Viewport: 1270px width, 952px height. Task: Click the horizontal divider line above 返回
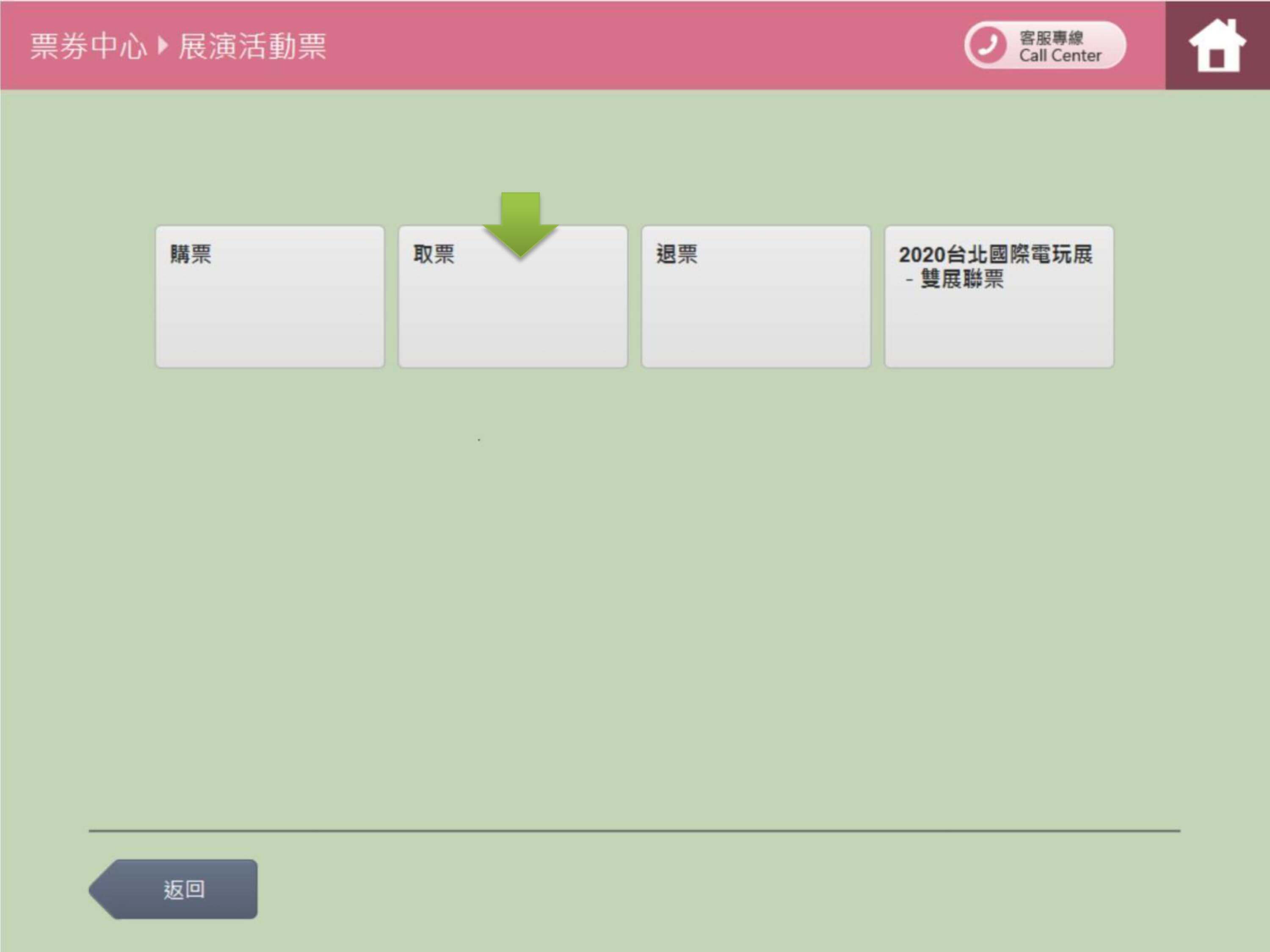point(634,830)
